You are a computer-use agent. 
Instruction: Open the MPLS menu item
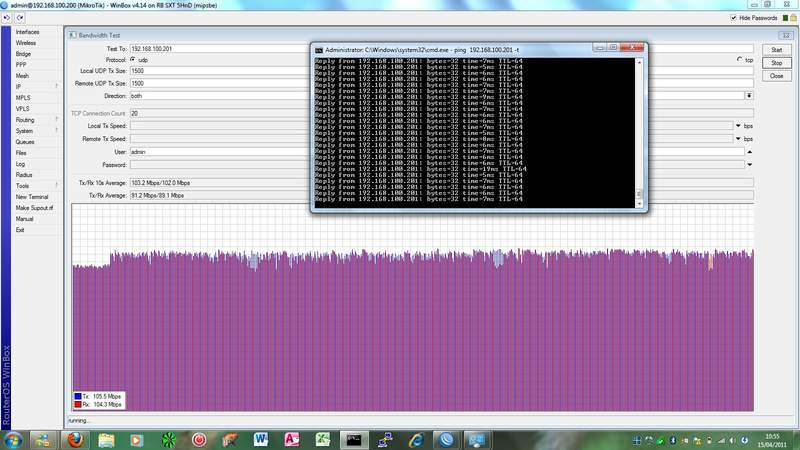23,98
